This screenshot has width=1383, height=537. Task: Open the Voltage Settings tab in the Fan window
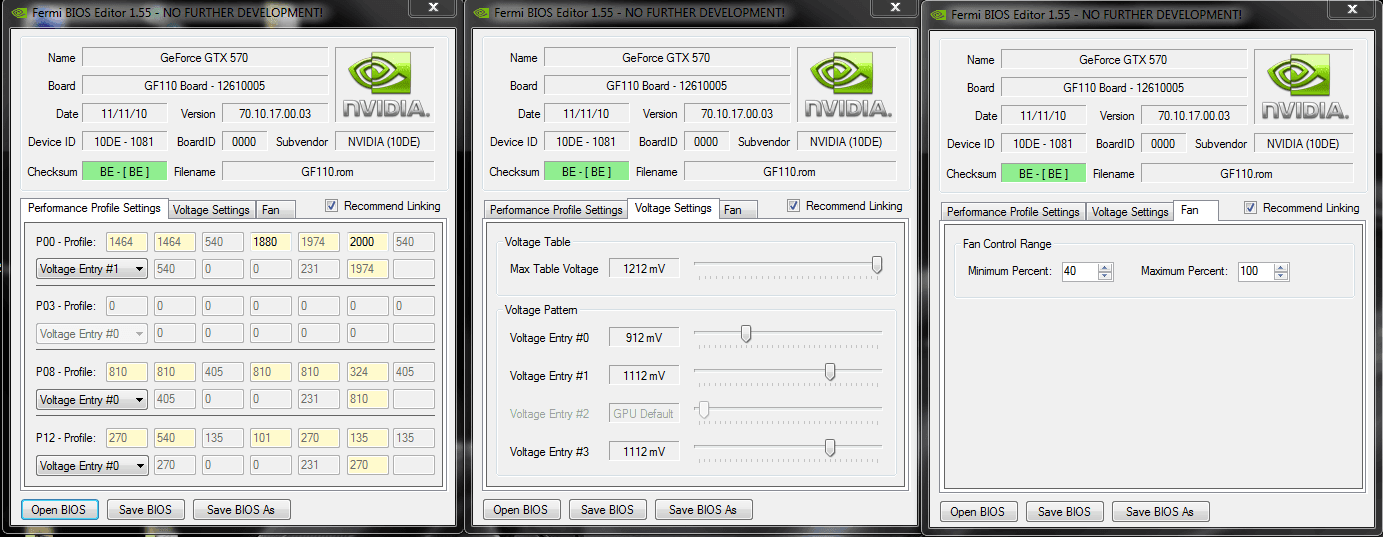1130,212
